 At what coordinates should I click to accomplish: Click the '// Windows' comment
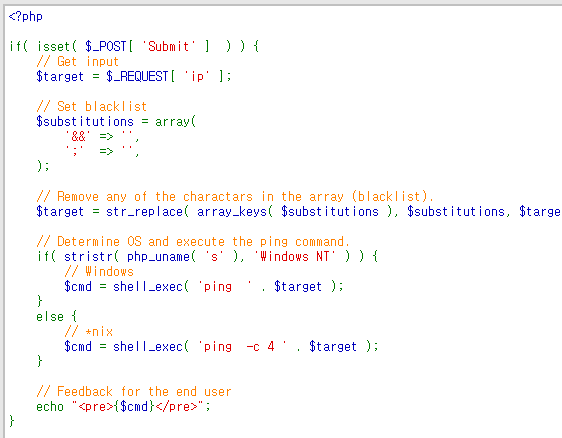click(x=99, y=271)
